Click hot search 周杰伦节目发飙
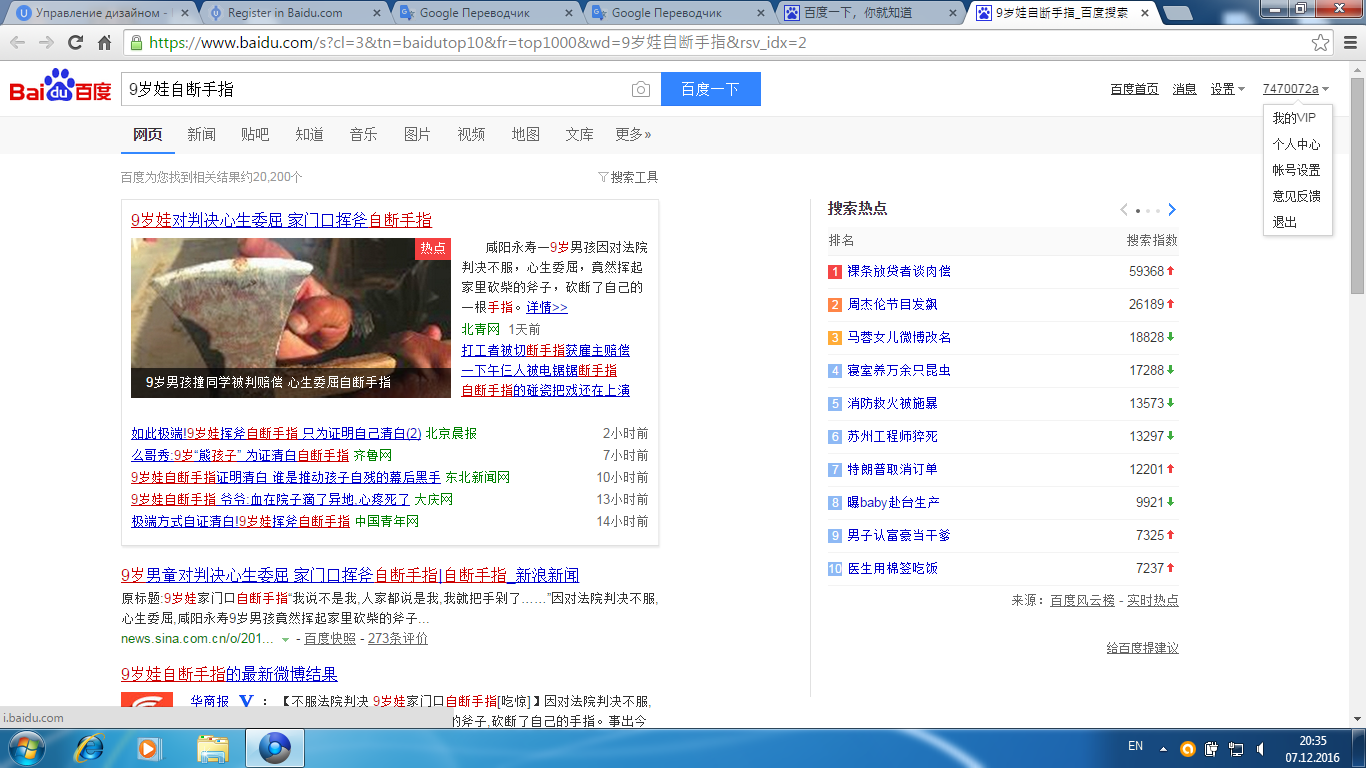Viewport: 1366px width, 768px height. (x=892, y=304)
